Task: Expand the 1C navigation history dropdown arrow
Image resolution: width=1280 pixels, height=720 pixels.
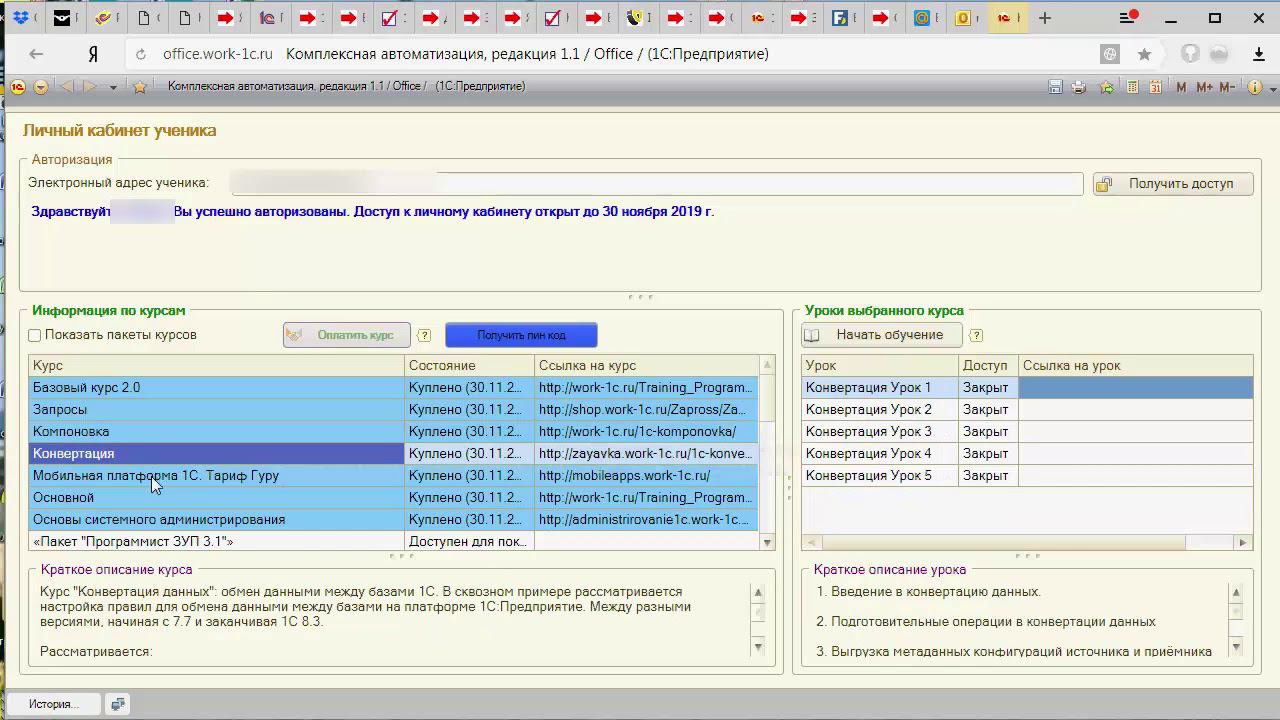Action: 113,87
